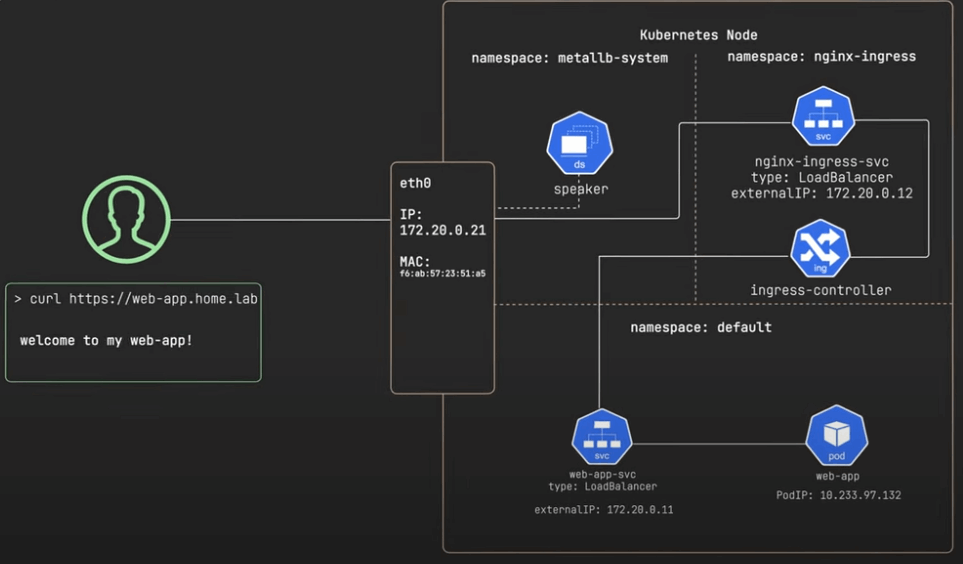Select the namespace: metallb-system label
This screenshot has width=963, height=564.
[x=569, y=58]
